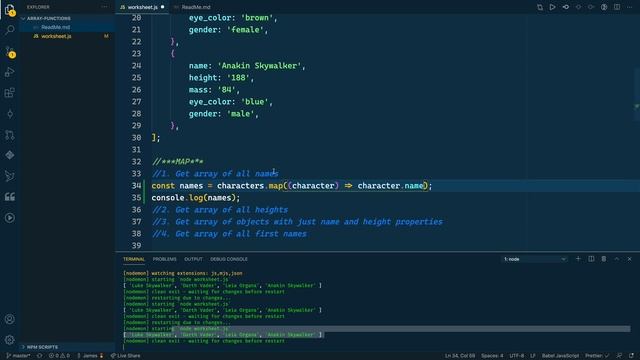Image resolution: width=640 pixels, height=360 pixels.
Task: Open the '1: node' terminal selector dropdown
Action: pyautogui.click(x=535, y=259)
